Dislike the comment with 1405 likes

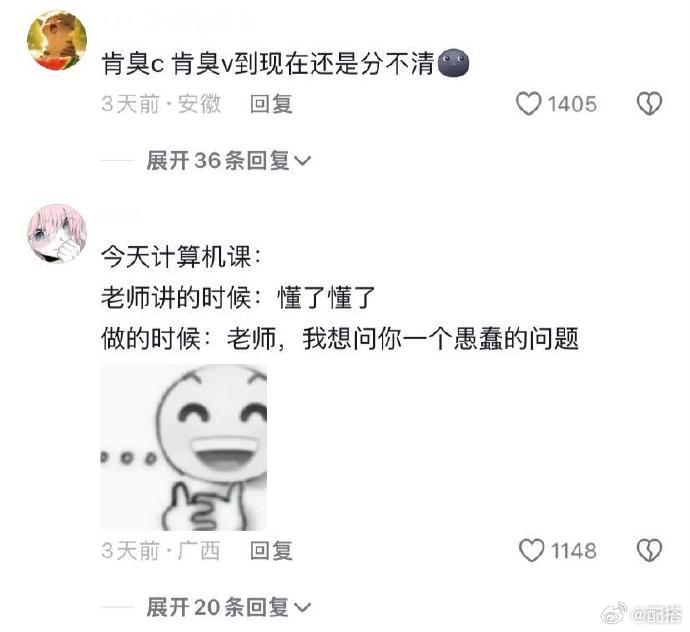[650, 104]
